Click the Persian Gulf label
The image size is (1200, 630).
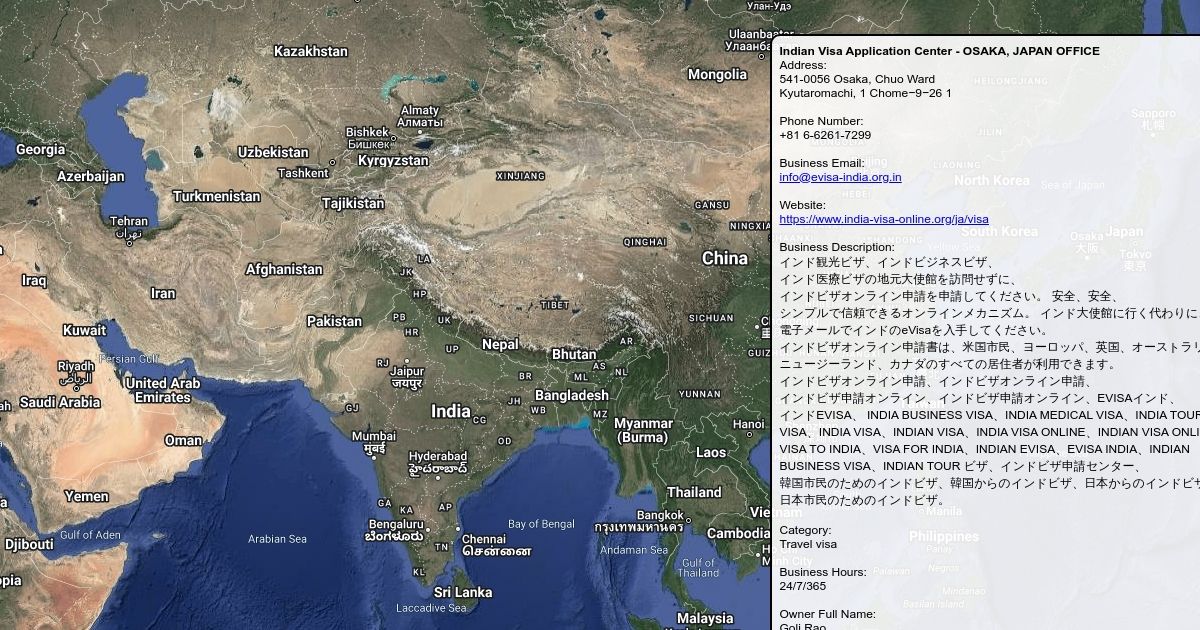click(x=129, y=359)
